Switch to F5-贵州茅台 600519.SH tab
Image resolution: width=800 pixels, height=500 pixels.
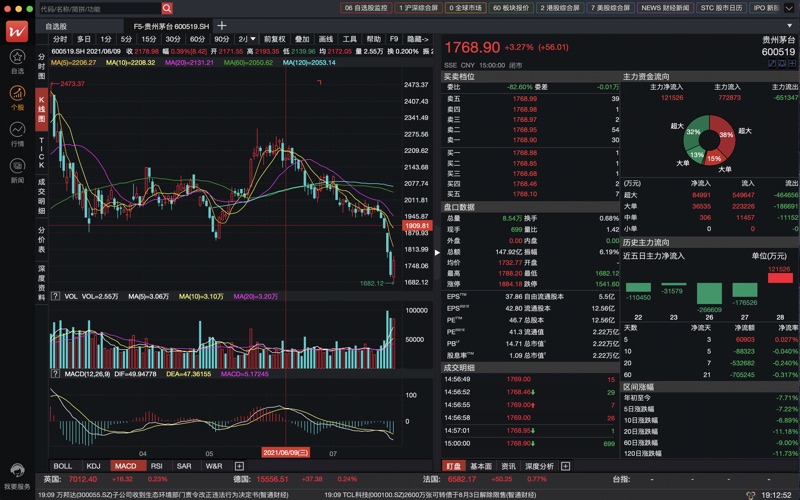point(171,26)
